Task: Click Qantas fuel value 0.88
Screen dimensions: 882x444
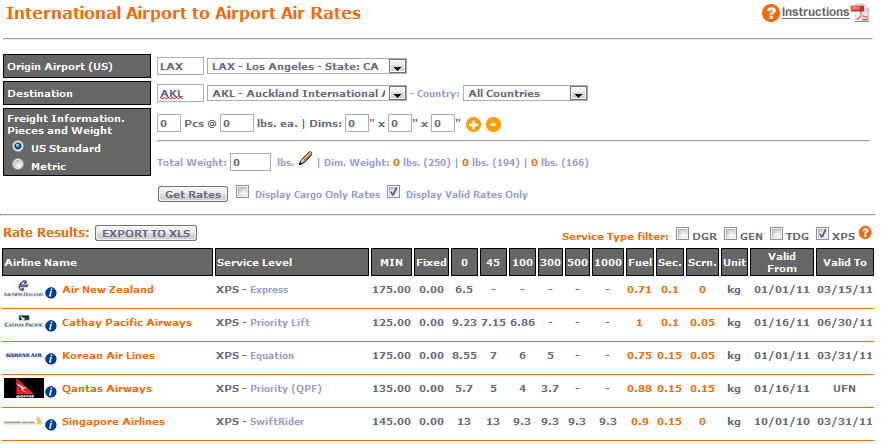Action: [639, 388]
